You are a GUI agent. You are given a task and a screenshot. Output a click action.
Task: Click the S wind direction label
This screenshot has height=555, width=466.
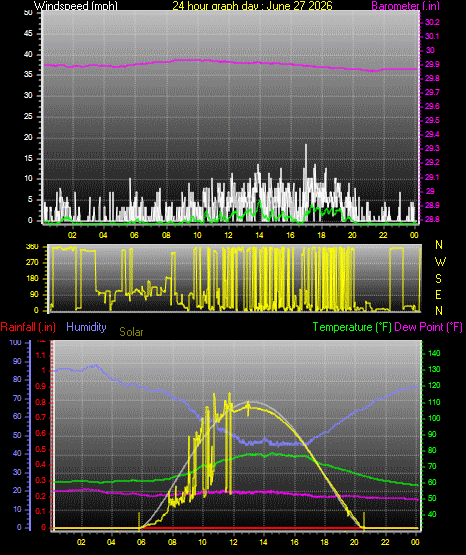pos(438,279)
